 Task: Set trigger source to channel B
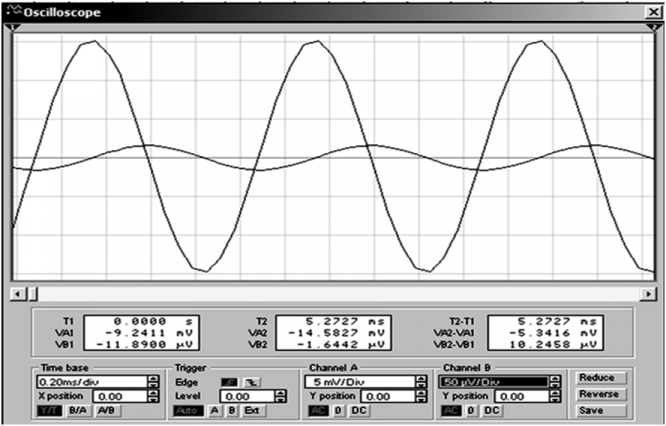[x=231, y=411]
